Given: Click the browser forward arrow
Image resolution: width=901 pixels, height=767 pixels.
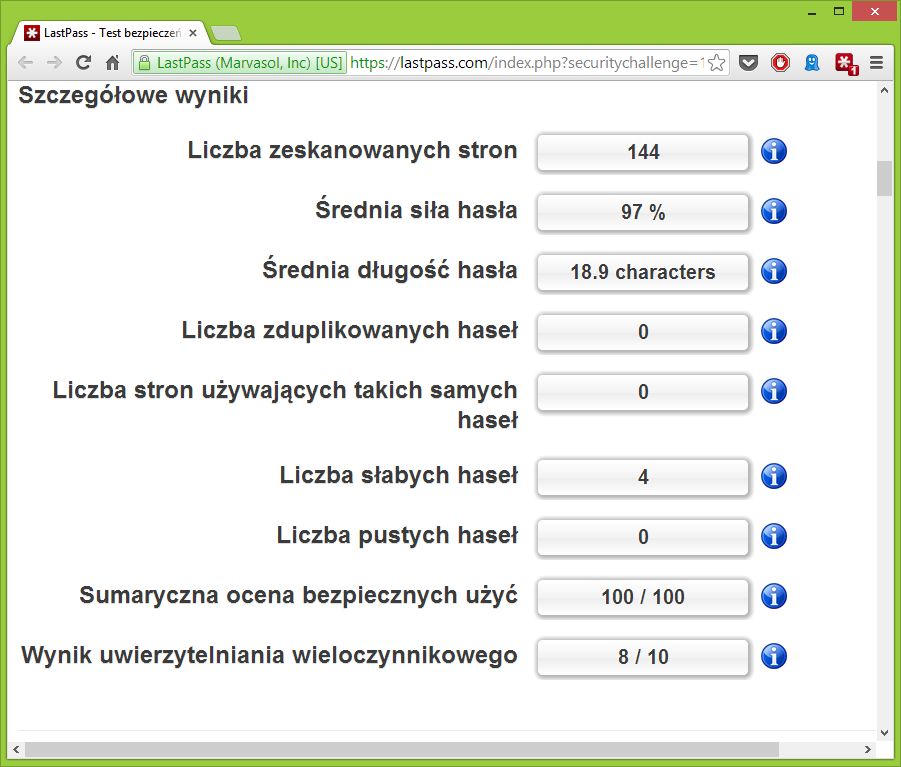Looking at the screenshot, I should click(54, 63).
